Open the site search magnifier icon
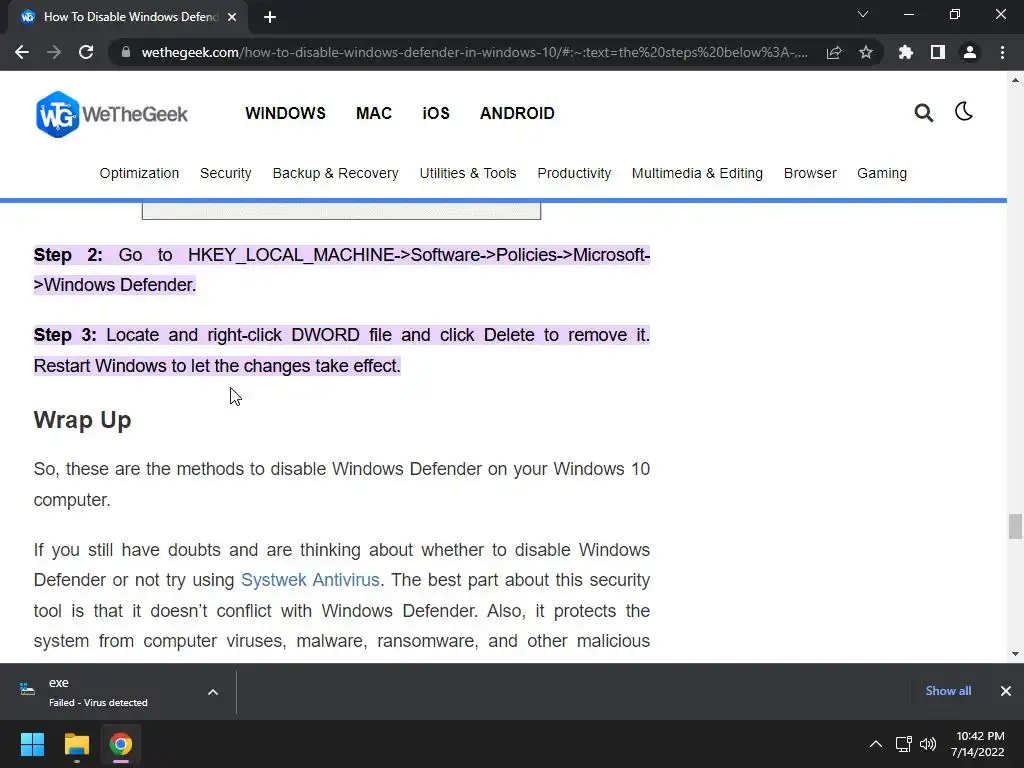The width and height of the screenshot is (1024, 768). click(923, 113)
